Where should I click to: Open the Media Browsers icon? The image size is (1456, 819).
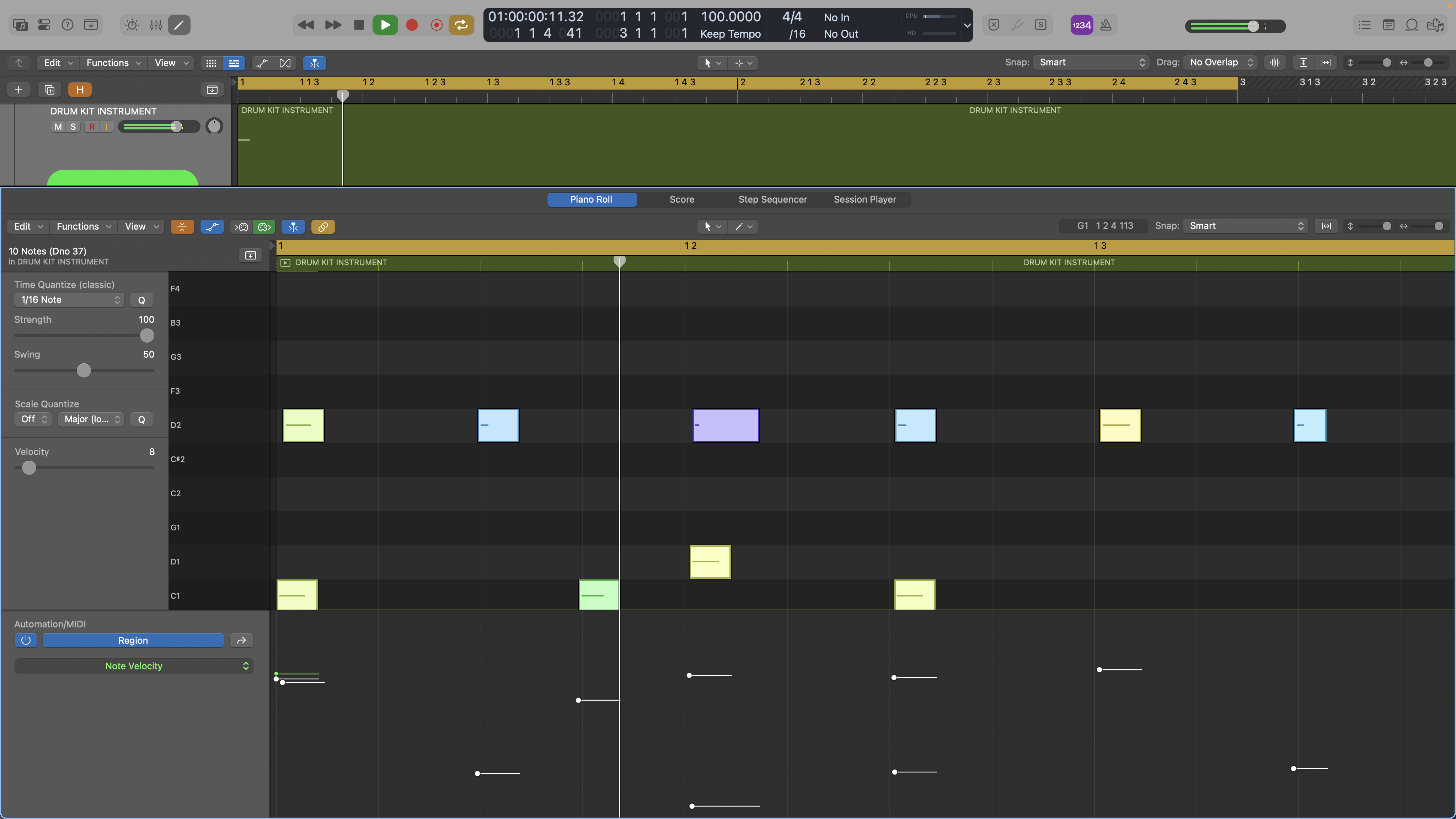click(x=1435, y=25)
